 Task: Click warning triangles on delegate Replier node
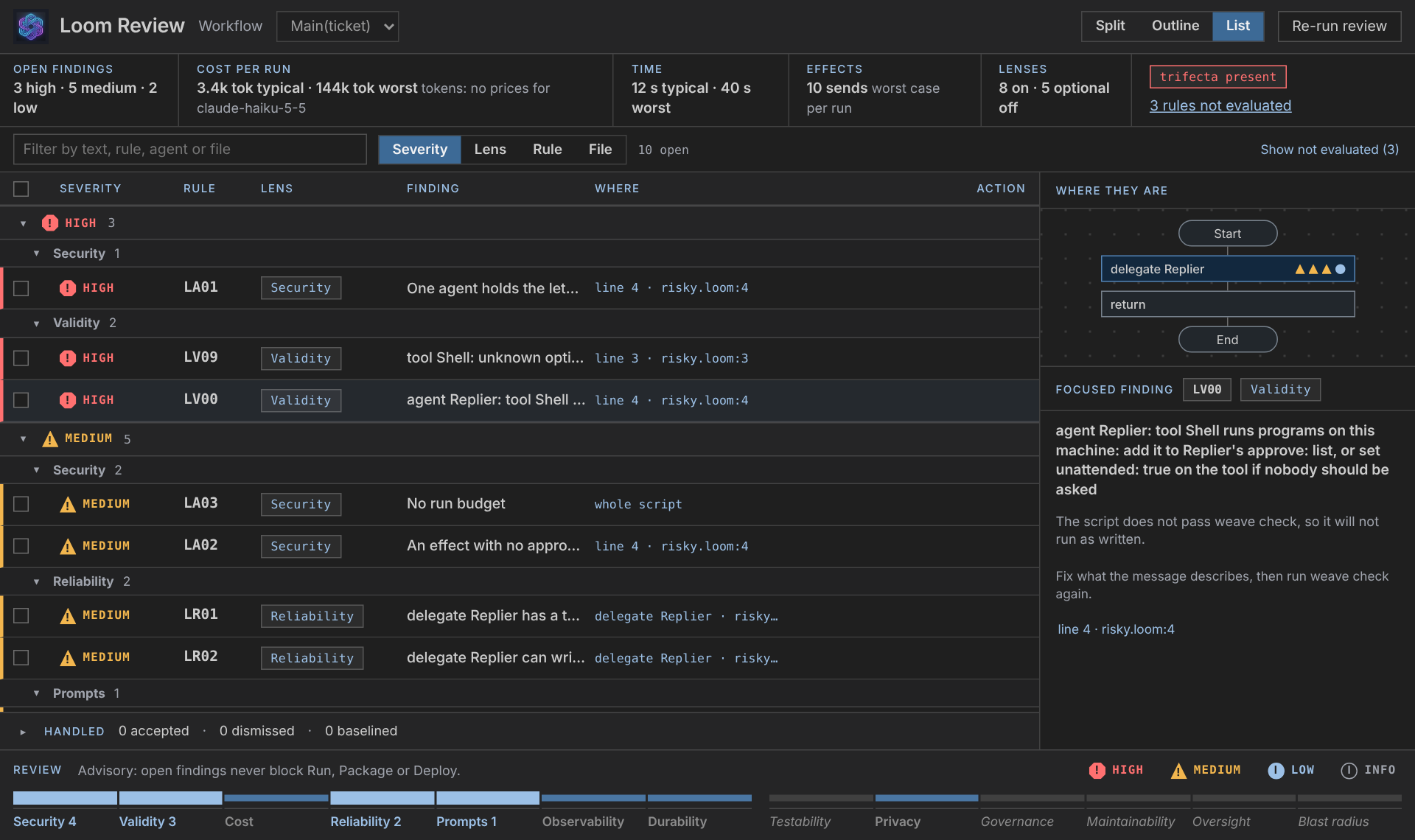(1313, 270)
